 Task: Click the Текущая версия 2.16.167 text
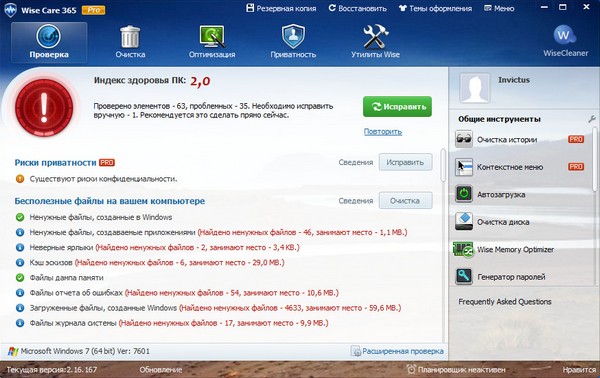click(52, 370)
